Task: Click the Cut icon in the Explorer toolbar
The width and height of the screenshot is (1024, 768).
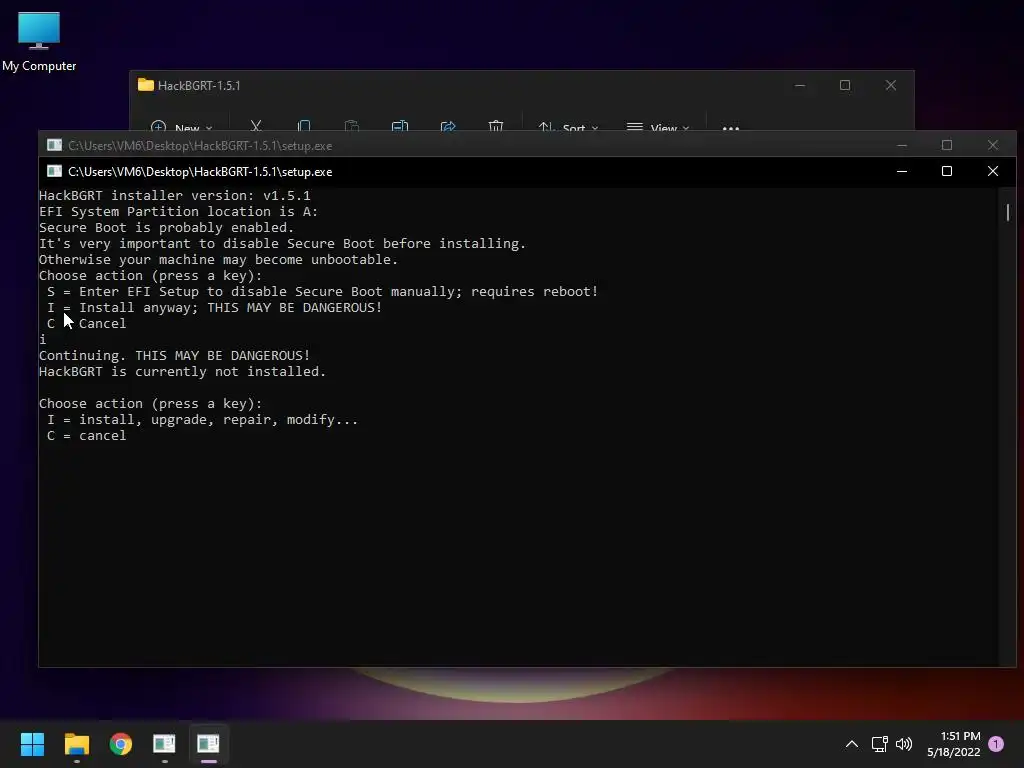Action: coord(256,125)
